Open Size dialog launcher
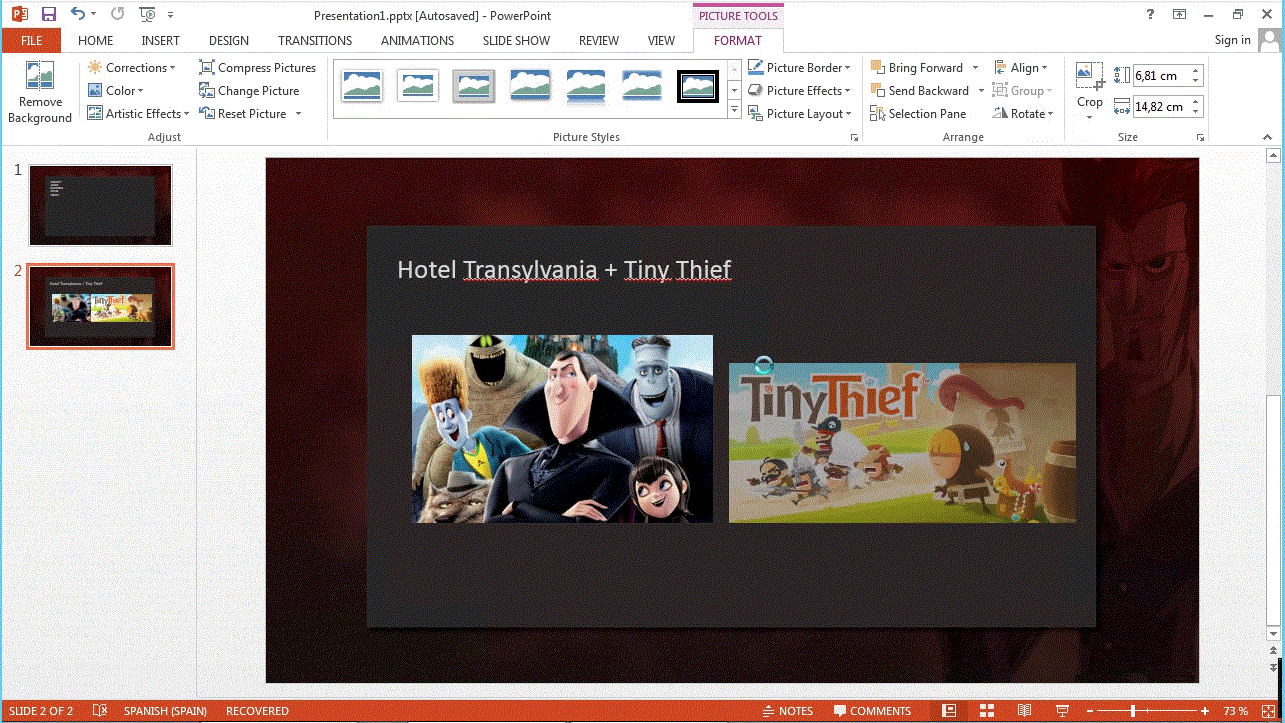The height and width of the screenshot is (723, 1285). [x=1199, y=138]
